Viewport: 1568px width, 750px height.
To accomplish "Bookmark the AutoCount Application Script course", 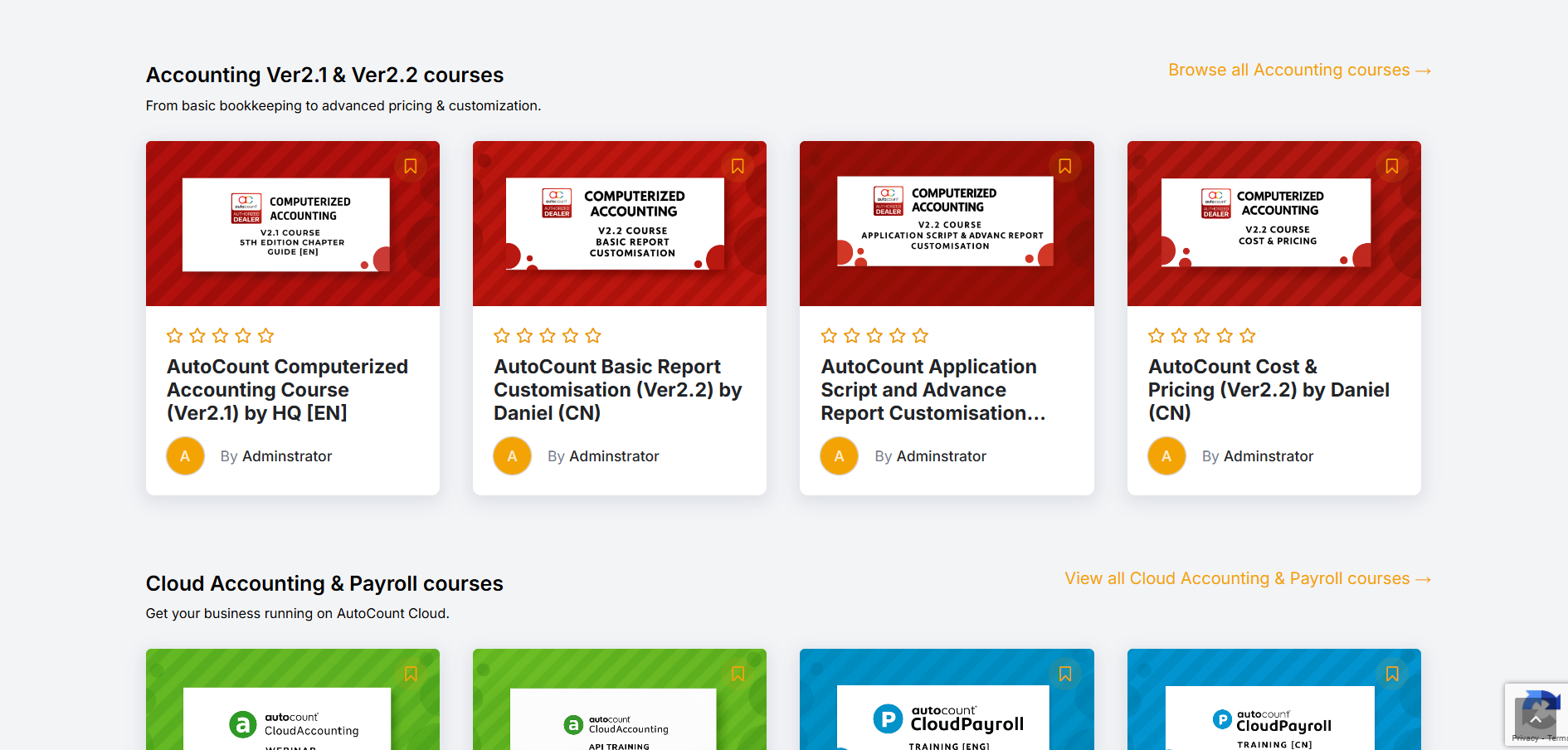I will (1064, 166).
